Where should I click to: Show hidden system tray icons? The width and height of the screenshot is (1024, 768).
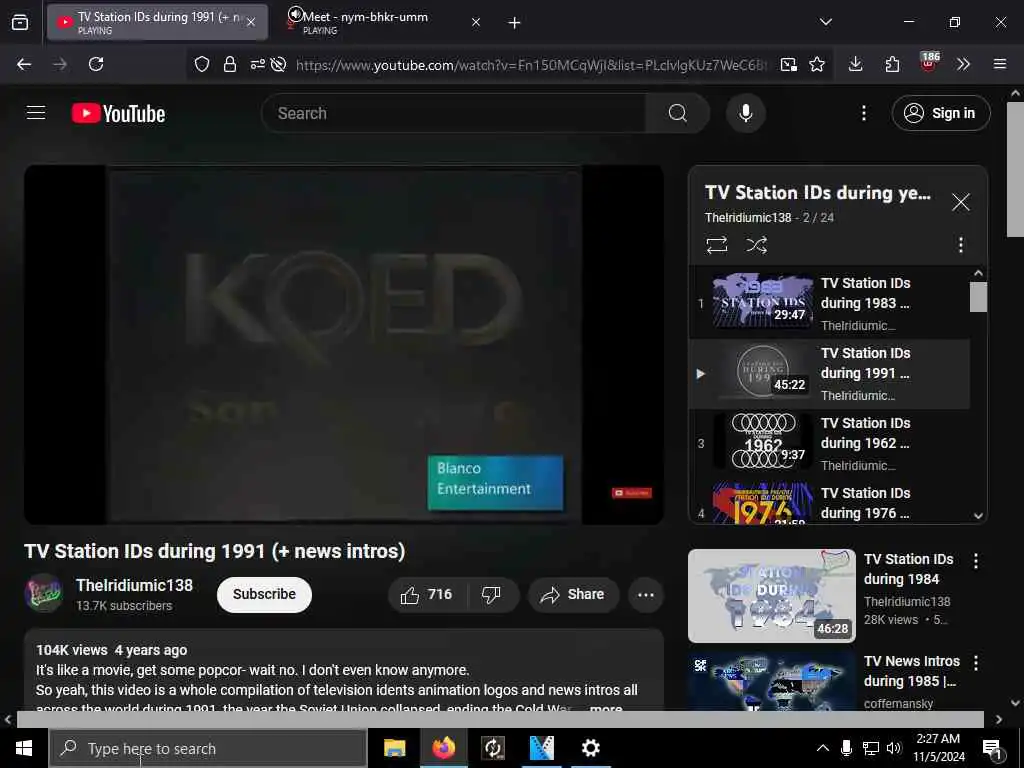(x=822, y=748)
